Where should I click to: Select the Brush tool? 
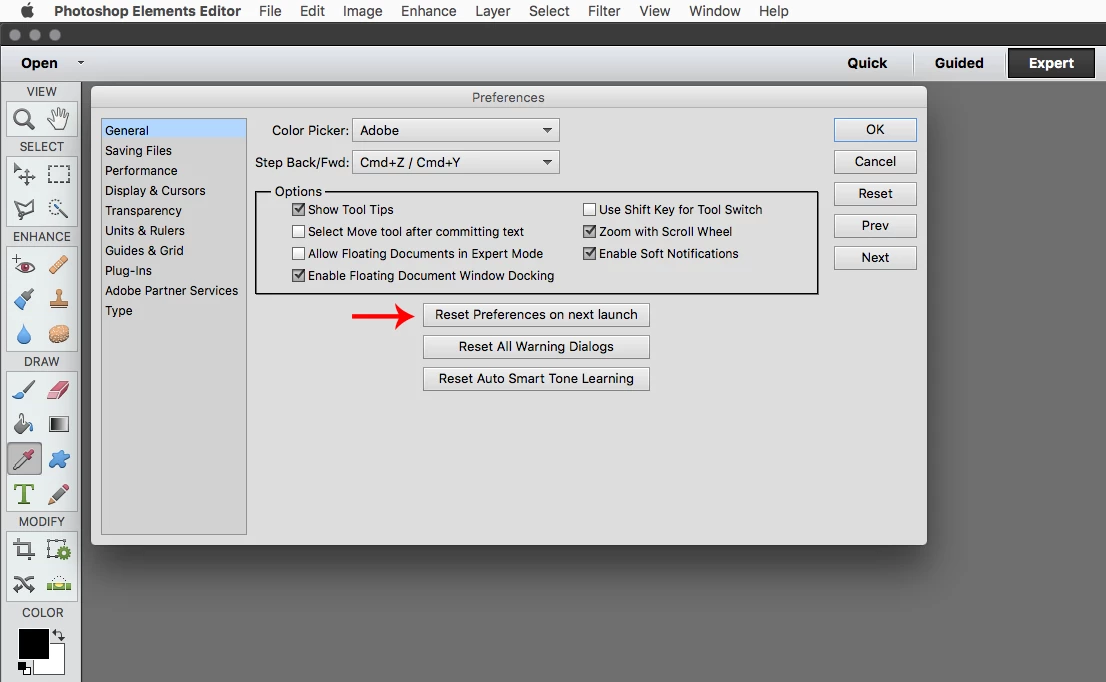[x=24, y=389]
